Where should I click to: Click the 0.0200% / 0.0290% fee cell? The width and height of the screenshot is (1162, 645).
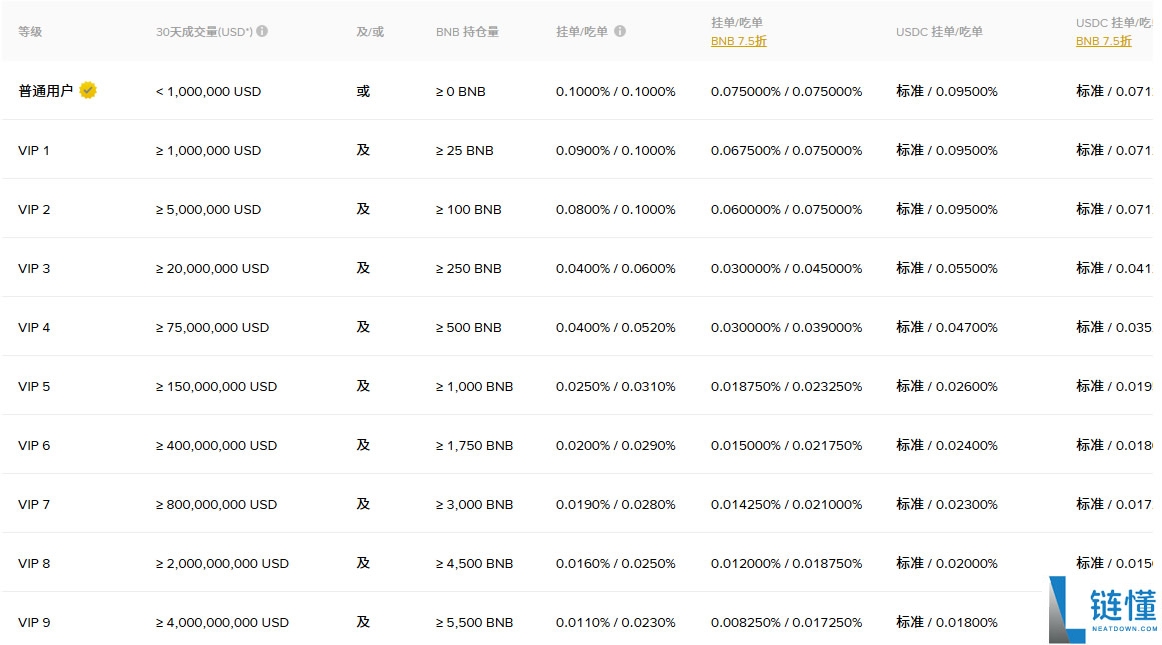pos(616,446)
